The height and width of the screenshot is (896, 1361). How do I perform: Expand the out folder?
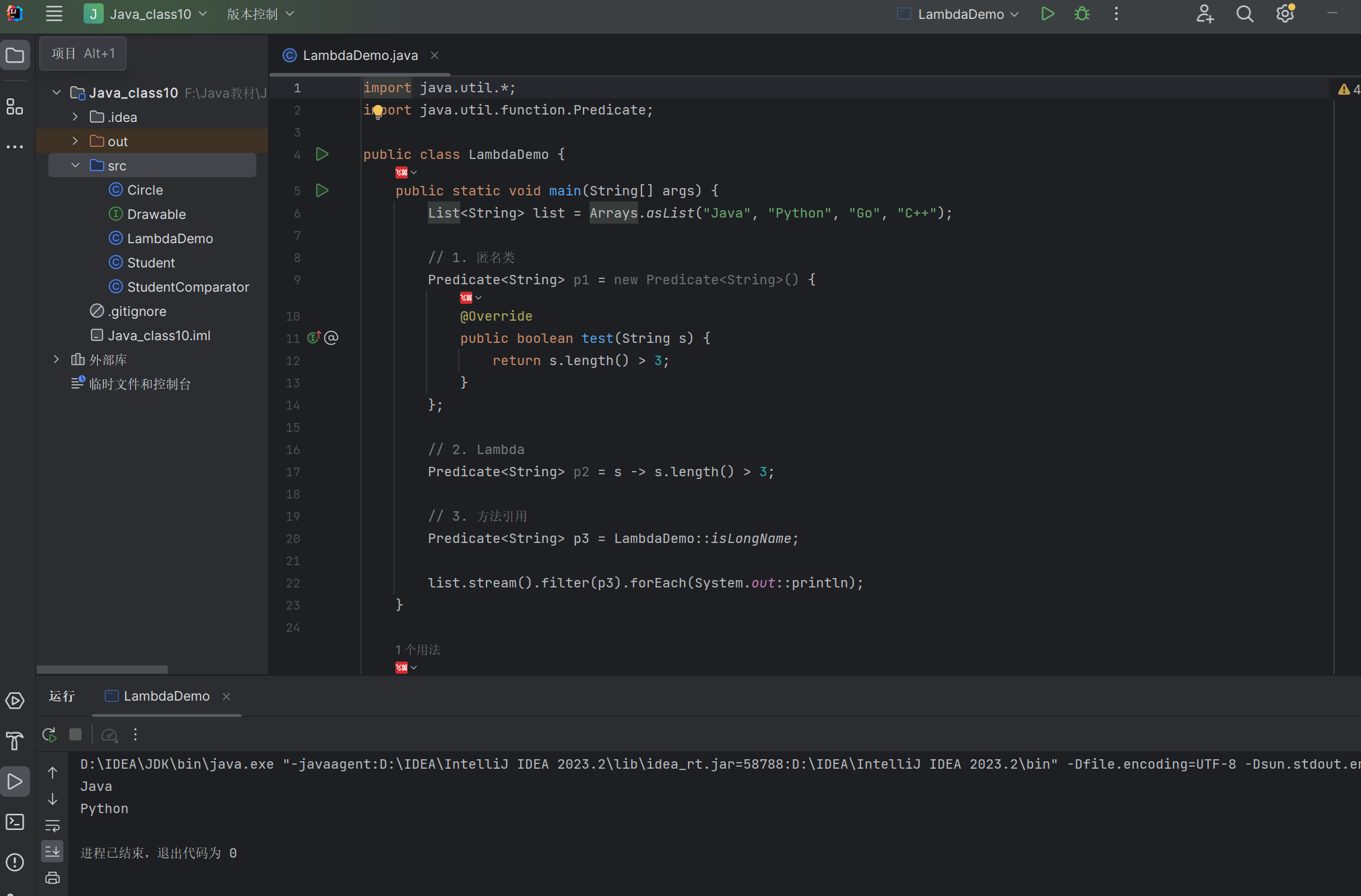pyautogui.click(x=75, y=141)
